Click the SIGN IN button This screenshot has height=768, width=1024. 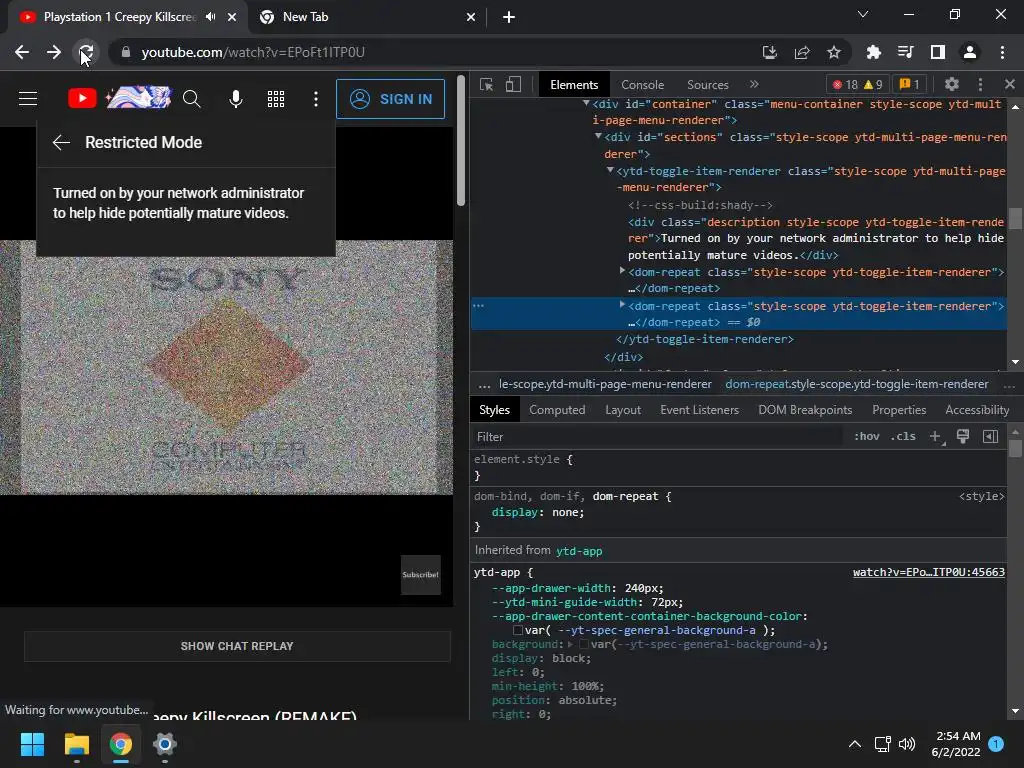coord(391,99)
